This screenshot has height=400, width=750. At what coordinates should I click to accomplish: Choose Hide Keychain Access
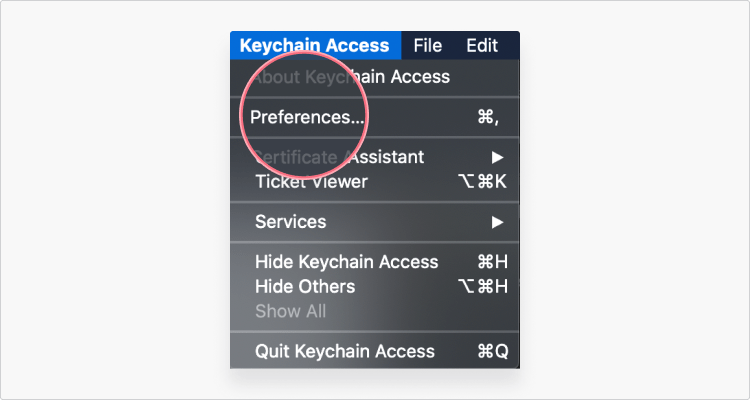[x=375, y=262]
